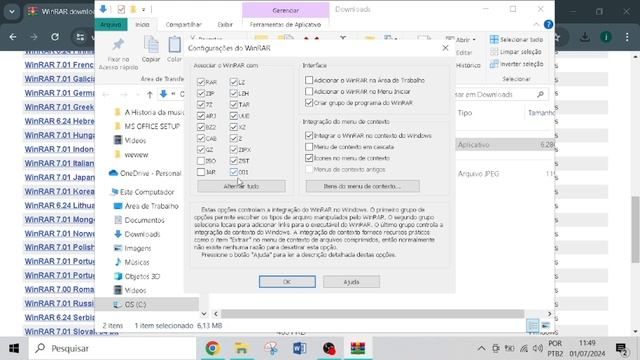Image resolution: width=640 pixels, height=360 pixels.
Task: Click the red recorder taskbar icon
Action: 329,348
